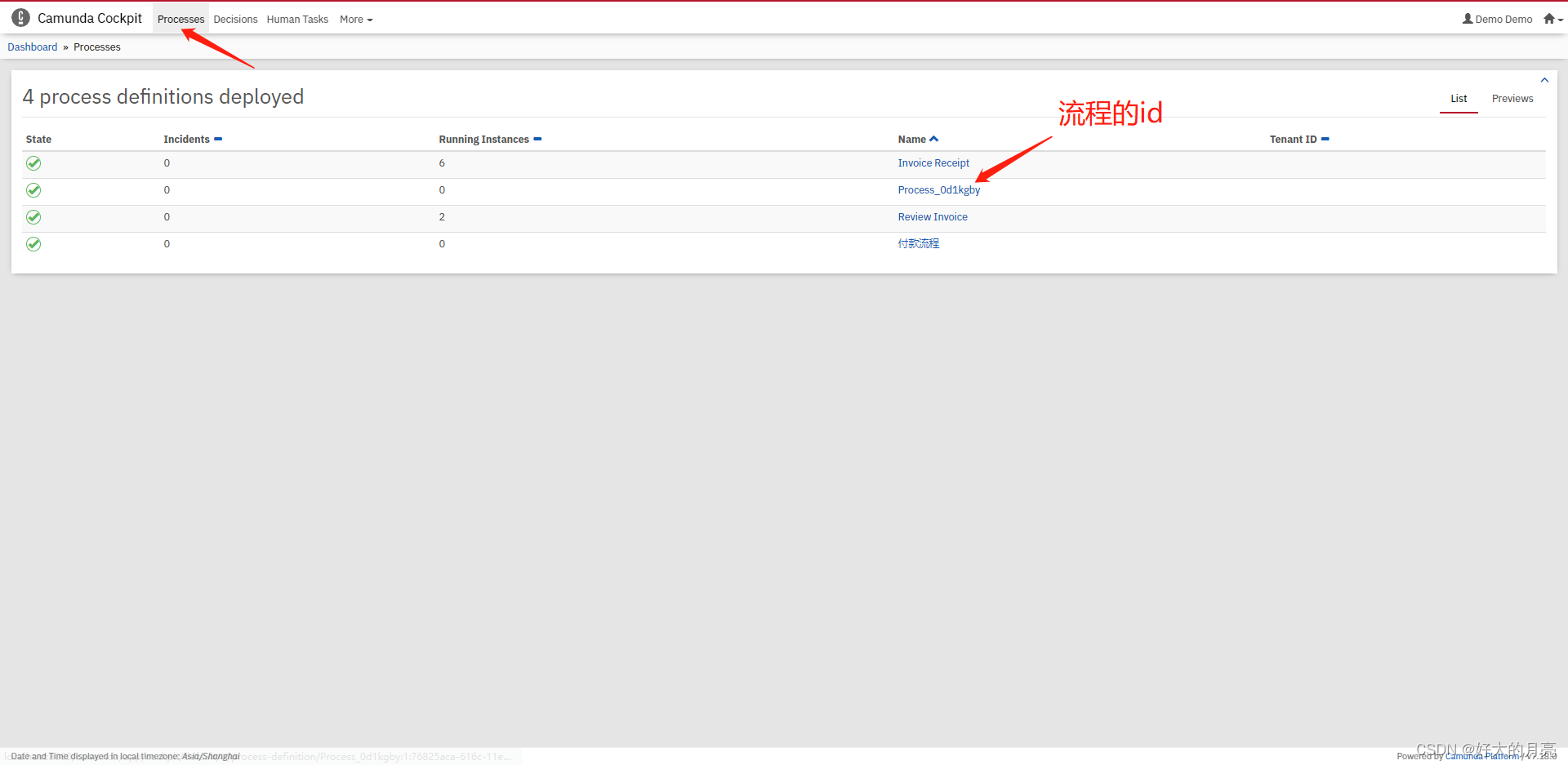Expand the More menu

point(356,20)
